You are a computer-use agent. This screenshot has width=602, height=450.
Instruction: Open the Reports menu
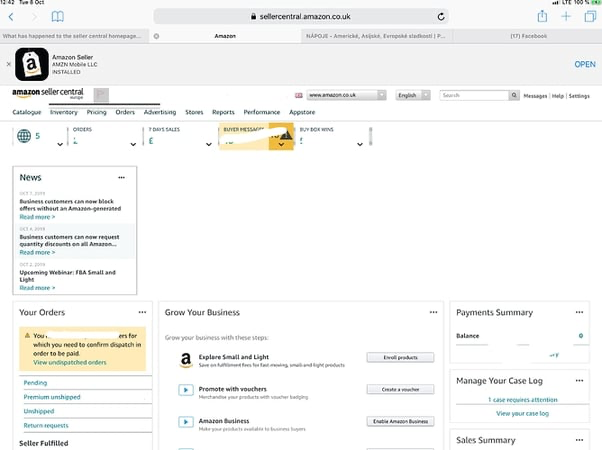click(x=223, y=112)
